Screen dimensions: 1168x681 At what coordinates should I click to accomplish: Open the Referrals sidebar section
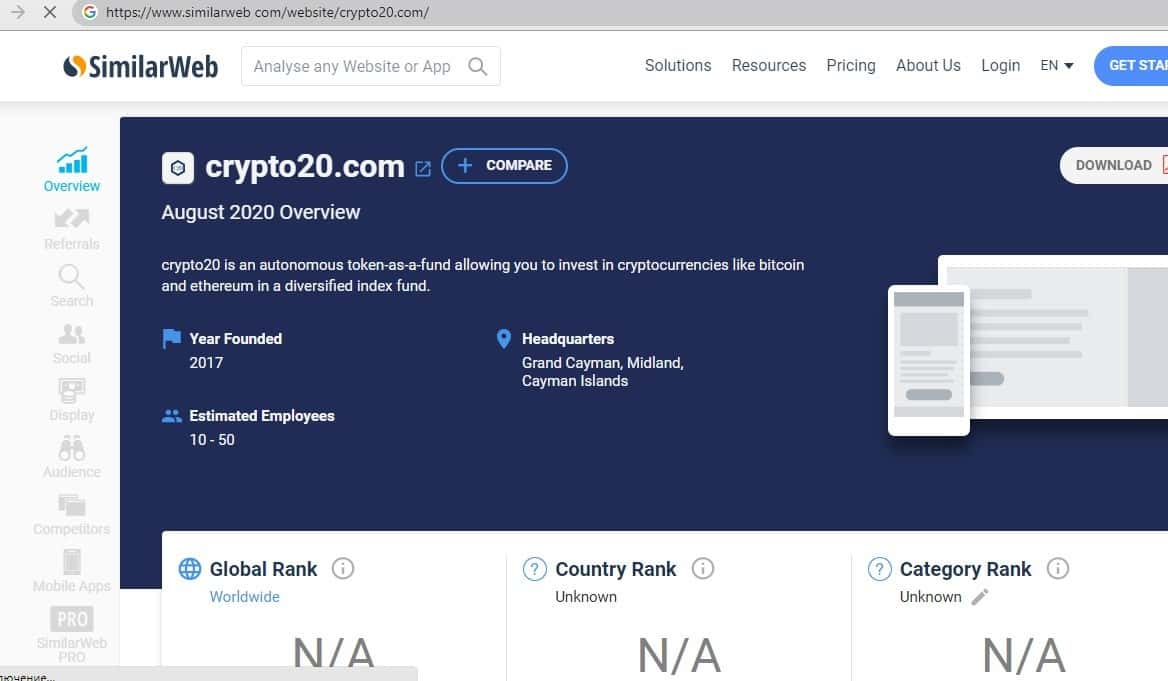pos(72,219)
